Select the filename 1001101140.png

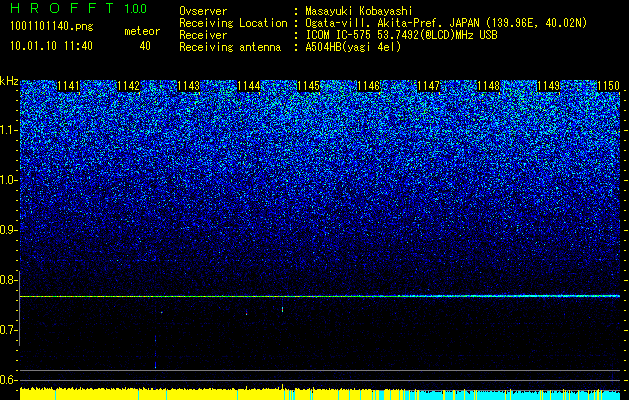52,26
